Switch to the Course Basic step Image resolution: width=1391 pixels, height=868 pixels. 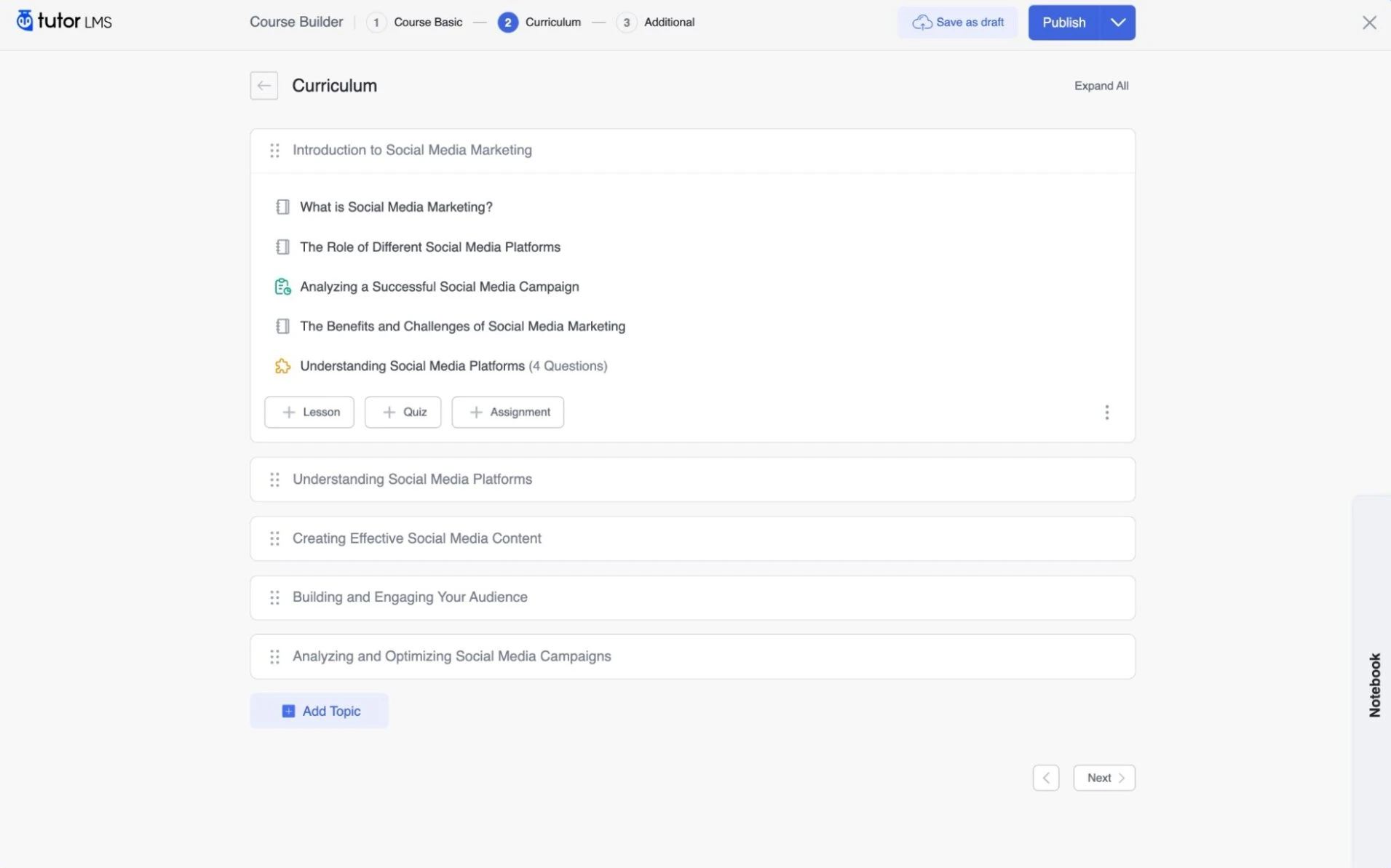pos(427,22)
